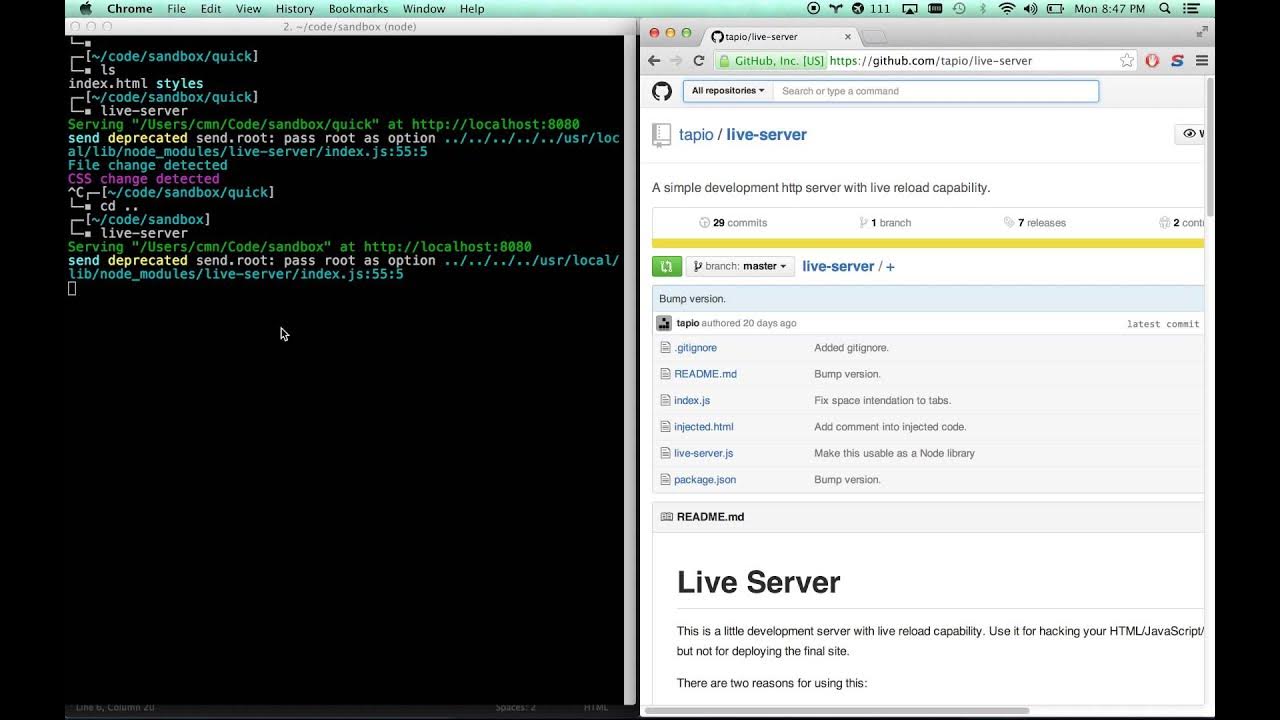This screenshot has height=720, width=1280.
Task: Open the Edit menu
Action: click(211, 8)
